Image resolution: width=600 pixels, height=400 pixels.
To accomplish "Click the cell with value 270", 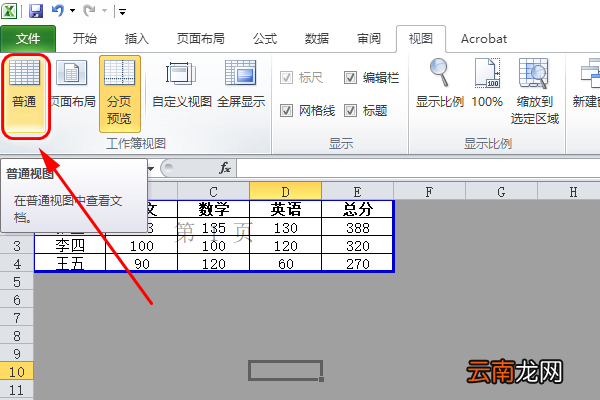I will coord(357,264).
